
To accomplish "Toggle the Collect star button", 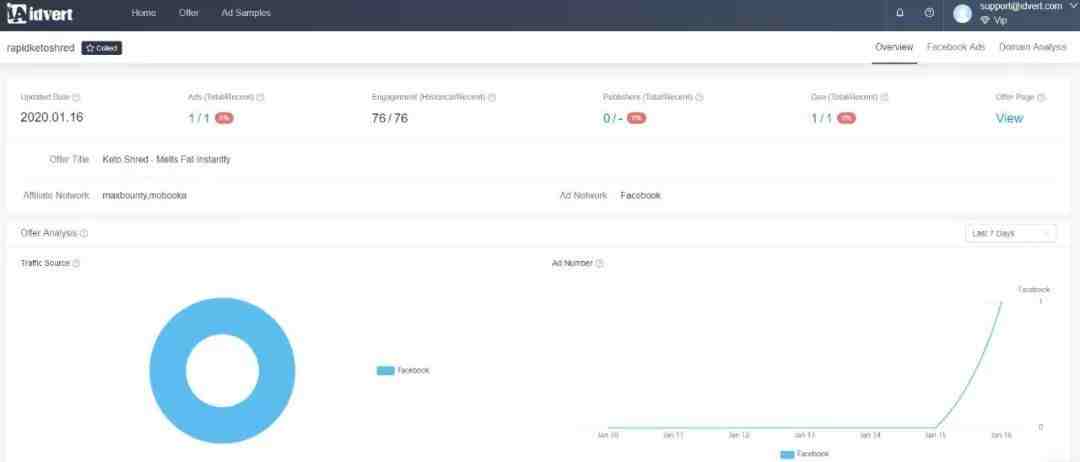I will click(x=102, y=48).
